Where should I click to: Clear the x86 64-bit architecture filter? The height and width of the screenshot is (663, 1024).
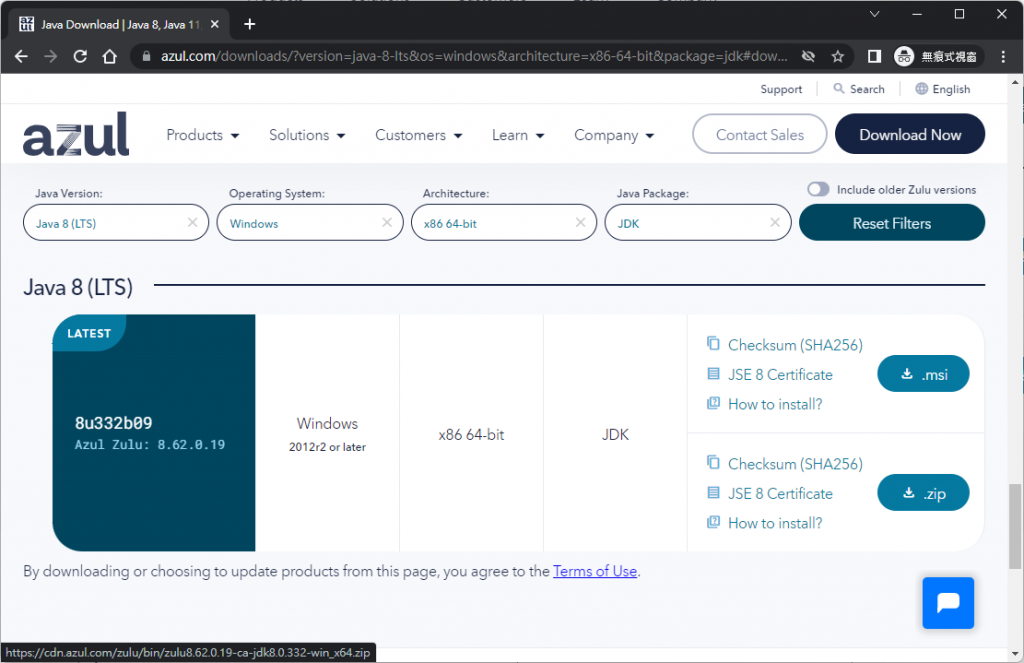pyautogui.click(x=580, y=222)
